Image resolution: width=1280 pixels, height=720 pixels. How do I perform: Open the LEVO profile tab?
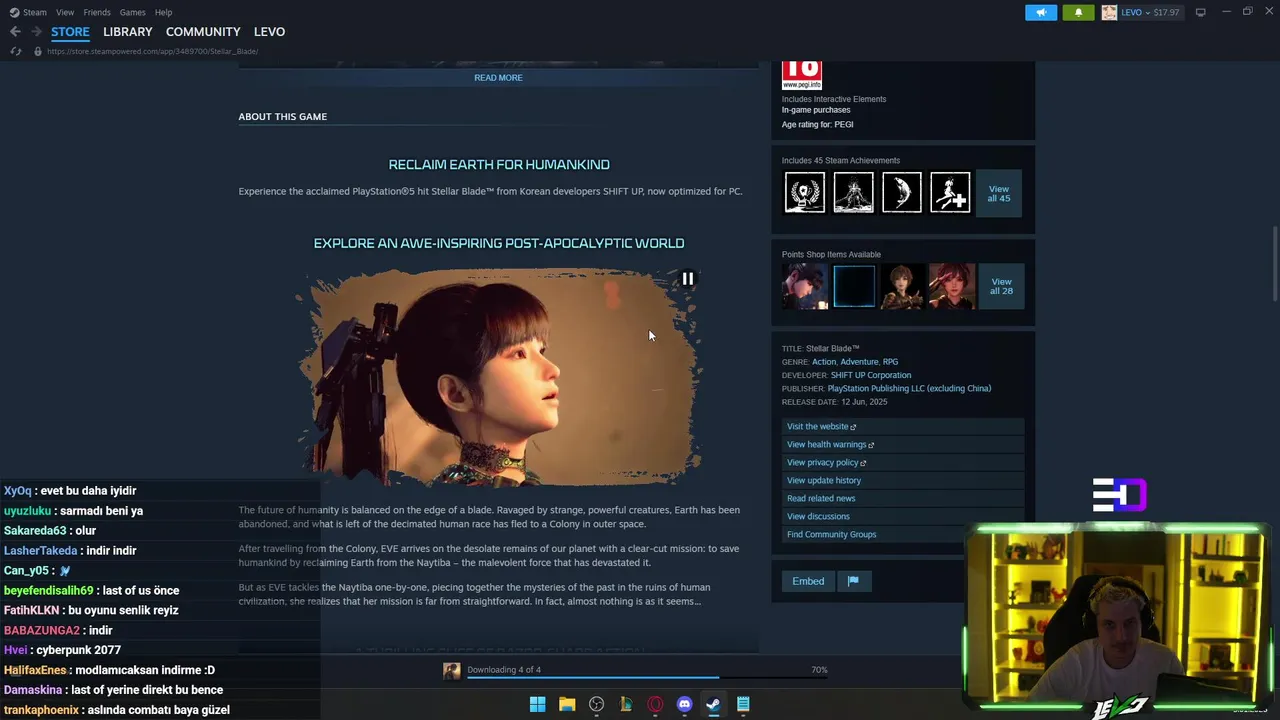(x=269, y=32)
